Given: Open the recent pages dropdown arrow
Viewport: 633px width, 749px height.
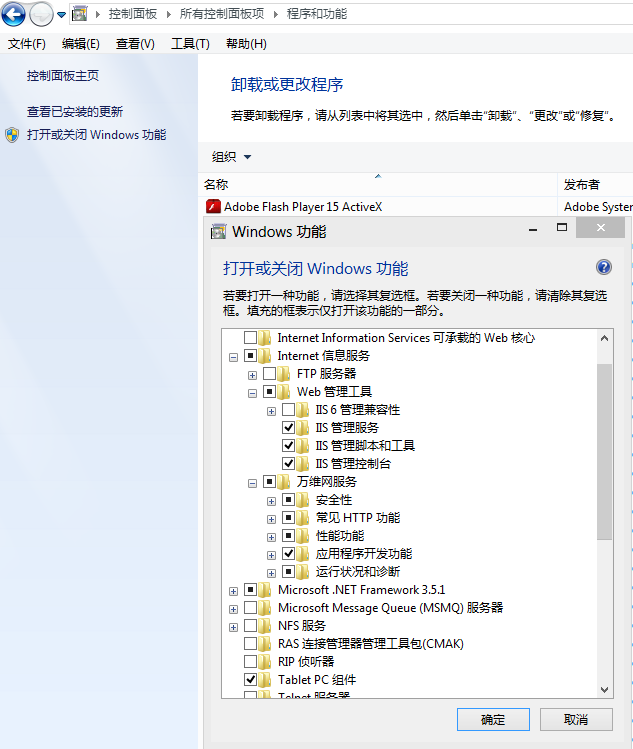Looking at the screenshot, I should [x=61, y=15].
